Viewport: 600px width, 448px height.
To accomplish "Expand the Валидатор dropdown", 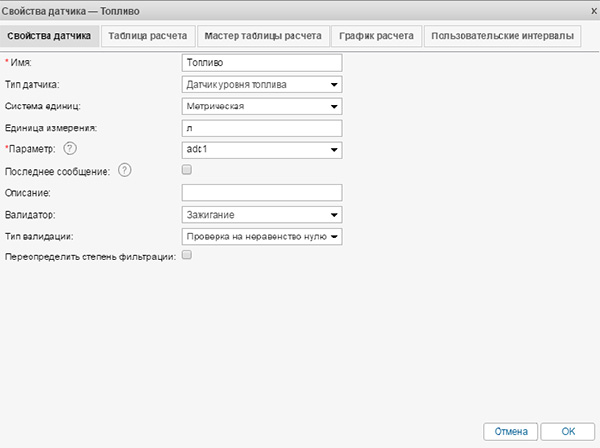I will 262,214.
